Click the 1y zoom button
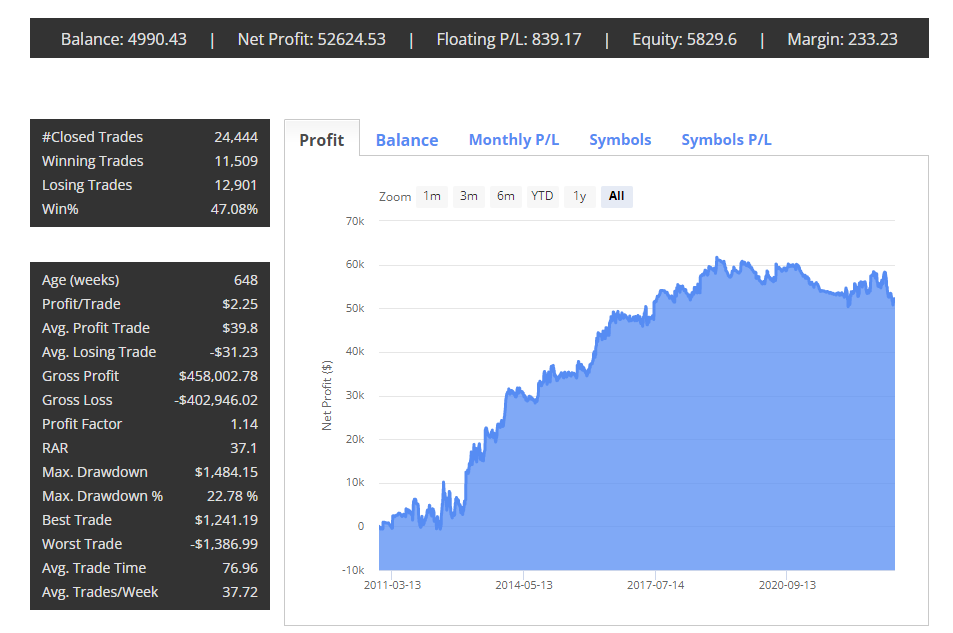 (x=579, y=196)
